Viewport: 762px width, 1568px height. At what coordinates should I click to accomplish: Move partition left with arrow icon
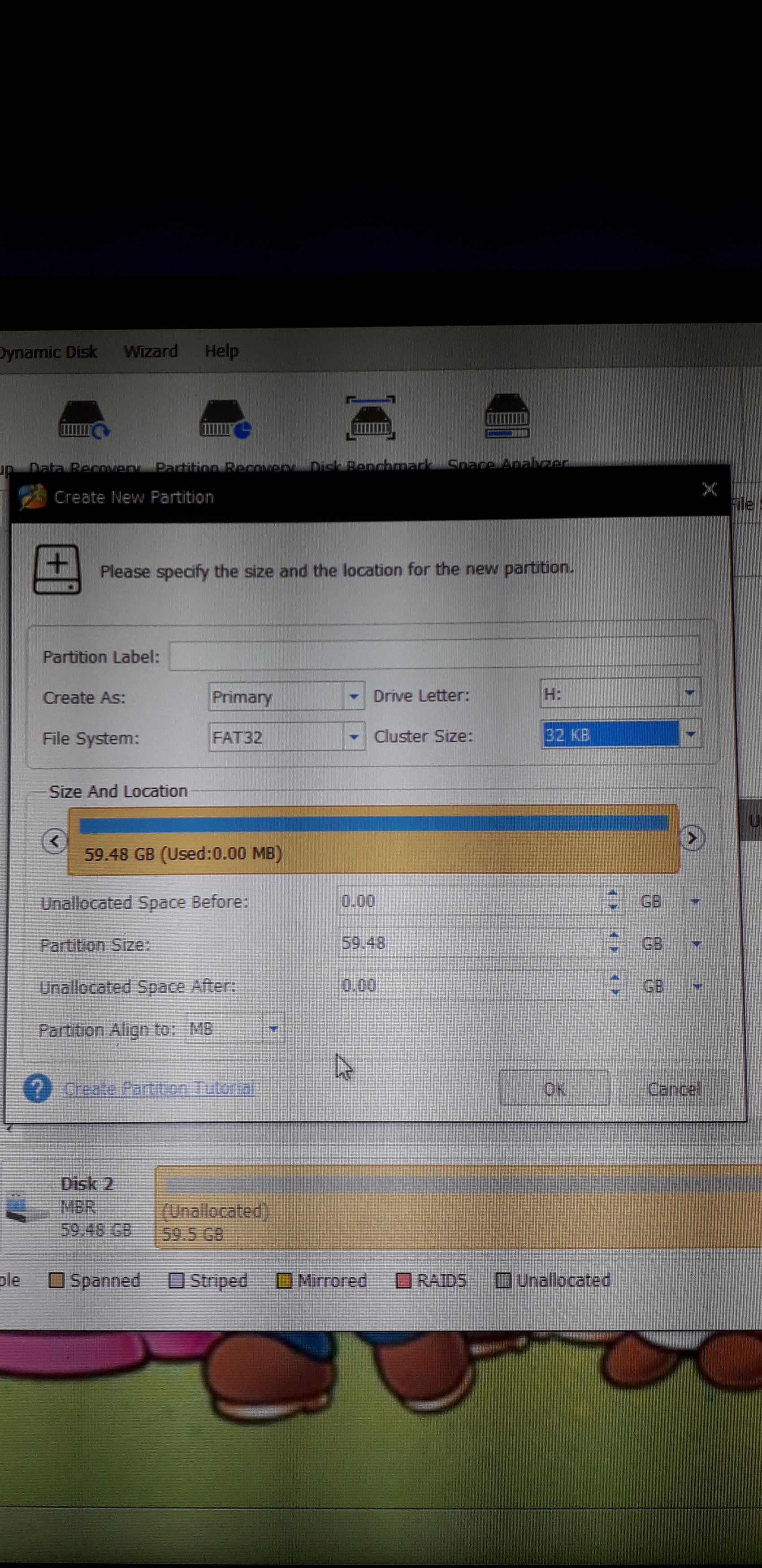[x=54, y=841]
